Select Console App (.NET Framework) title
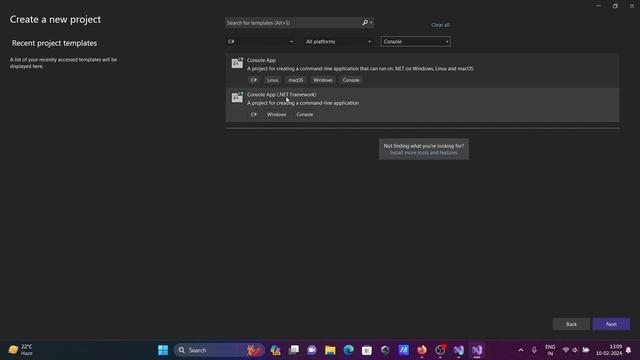640x360 pixels. pos(281,94)
